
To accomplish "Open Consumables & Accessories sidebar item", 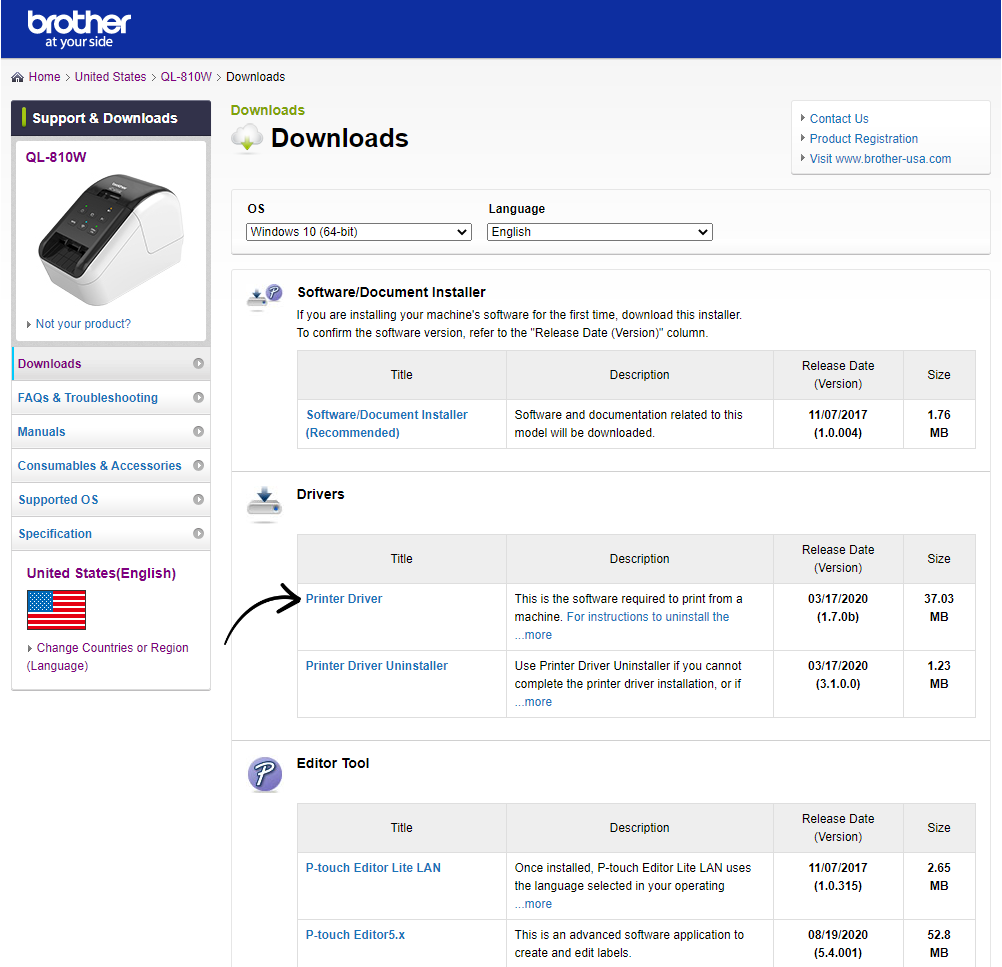I will point(111,465).
